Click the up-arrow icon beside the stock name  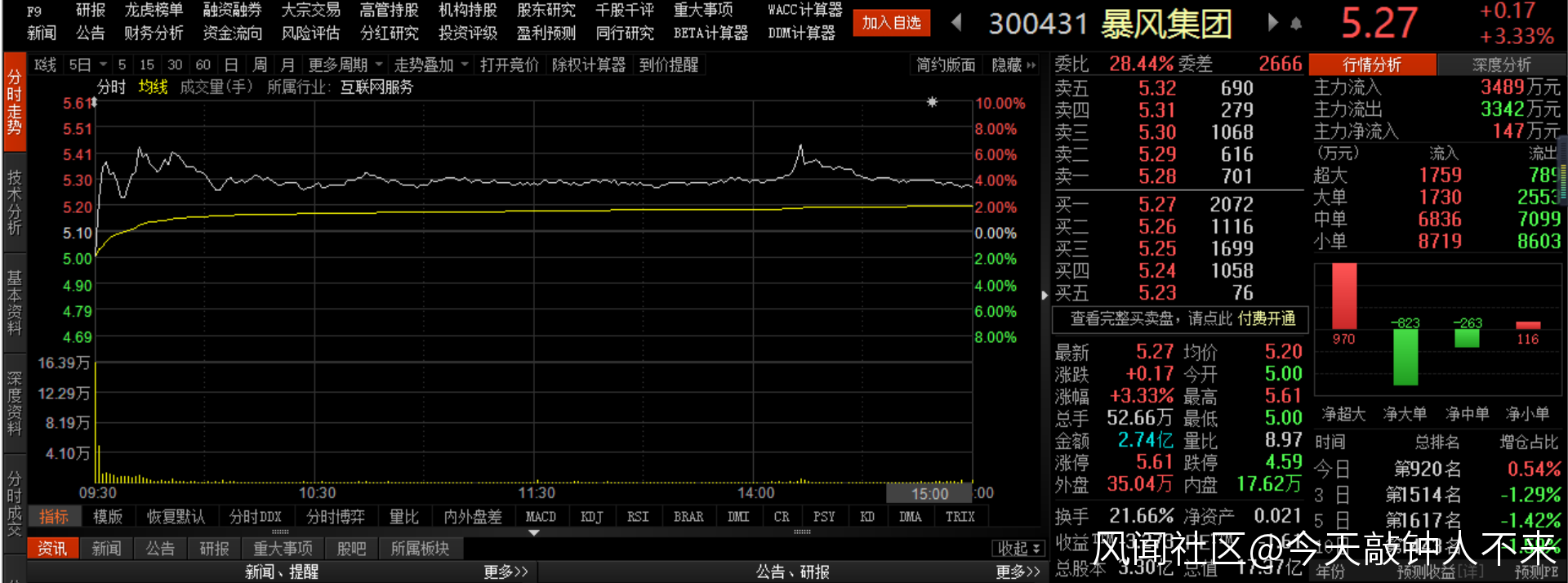point(1296,24)
